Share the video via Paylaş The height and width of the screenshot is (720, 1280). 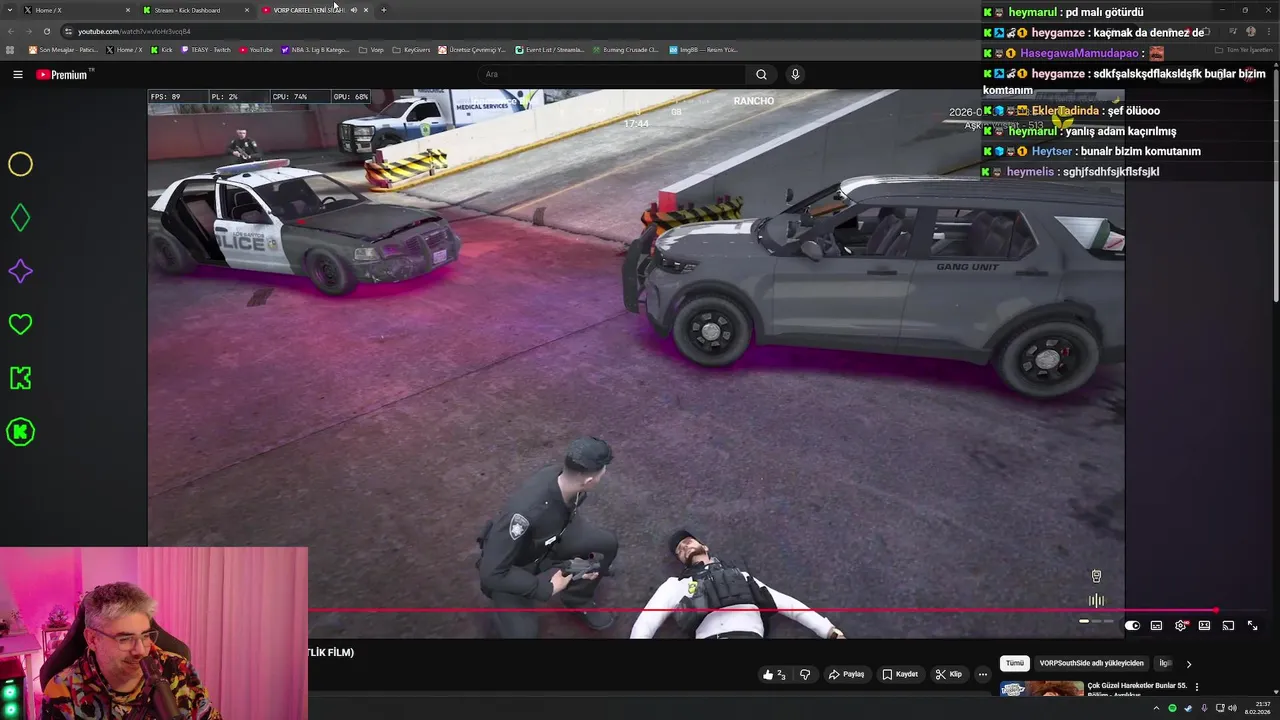tap(846, 674)
